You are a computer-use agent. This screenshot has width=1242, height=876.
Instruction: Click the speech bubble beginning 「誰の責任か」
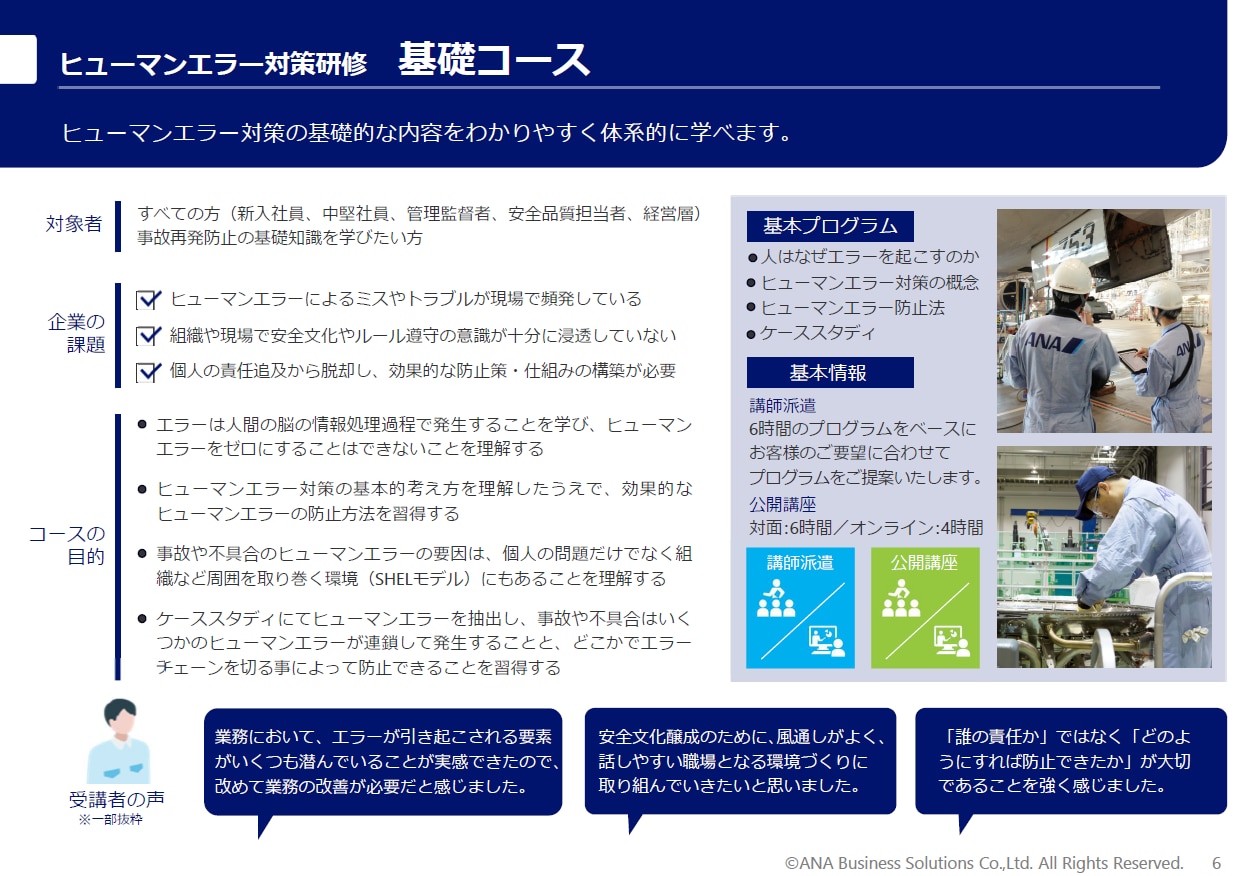point(1070,761)
